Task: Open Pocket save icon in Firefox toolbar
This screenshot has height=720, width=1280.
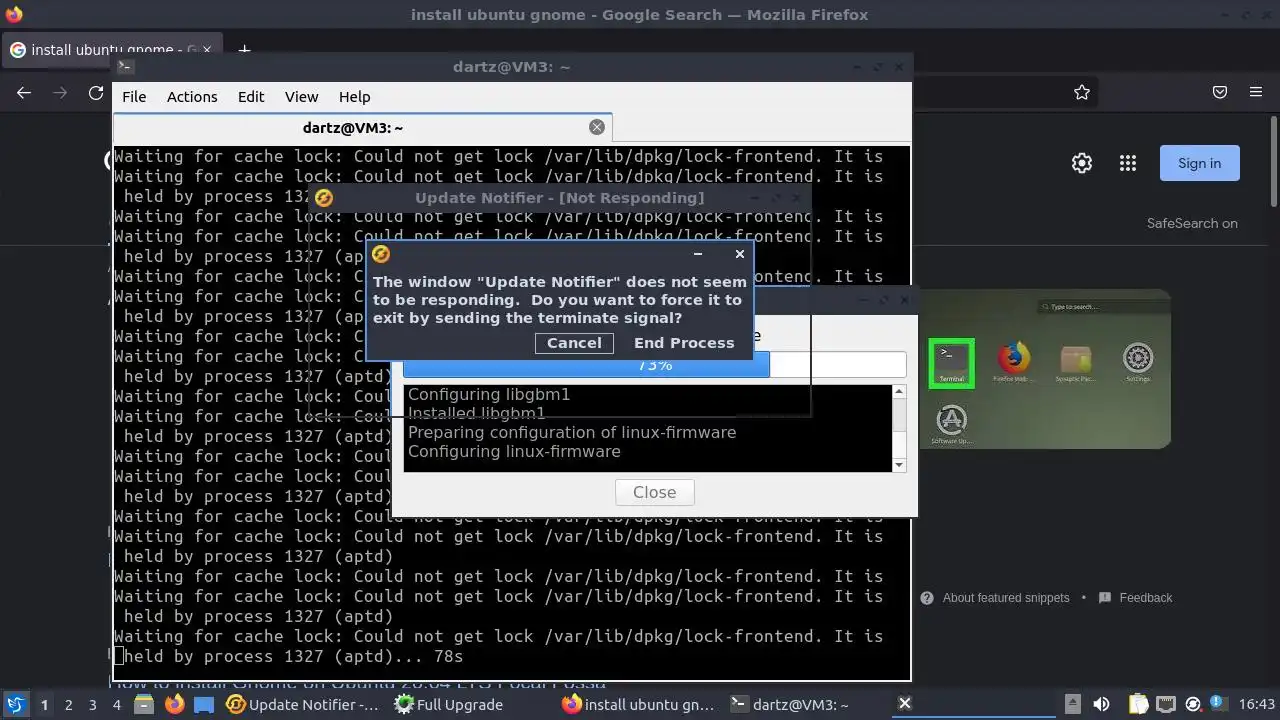Action: tap(1220, 92)
